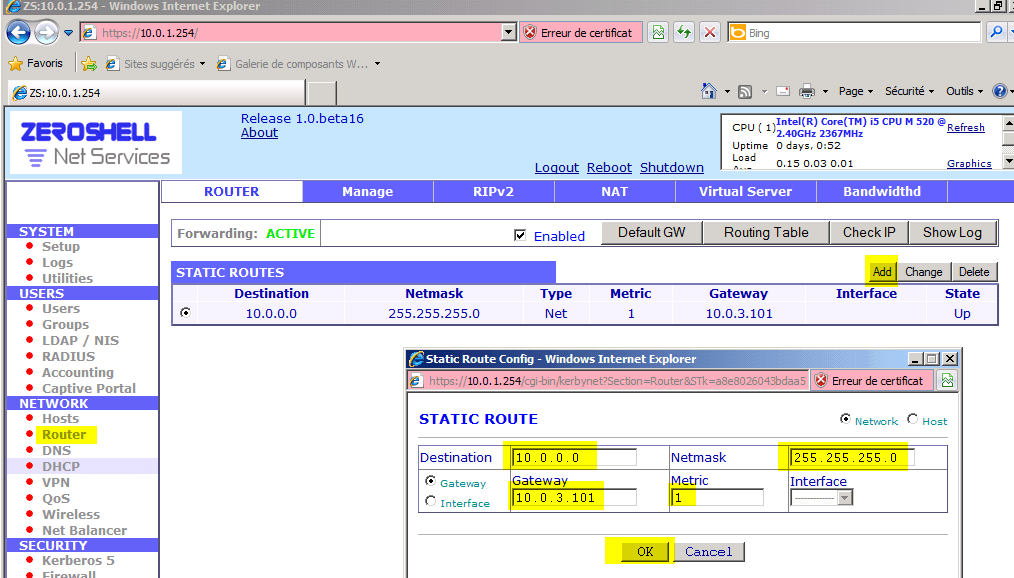
Task: Click the add to favorites bar star icon
Action: point(89,63)
